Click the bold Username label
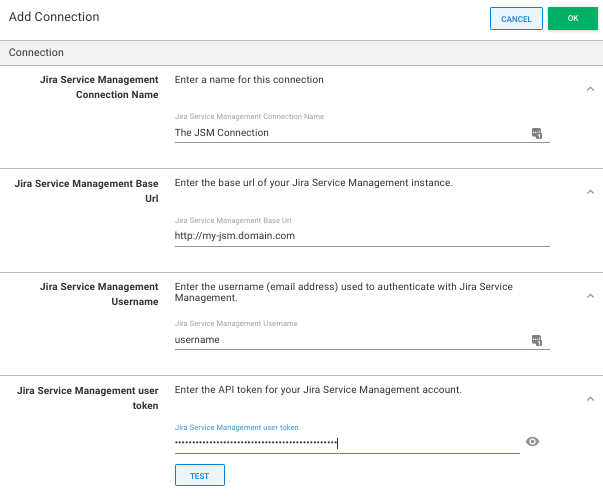 (x=99, y=294)
